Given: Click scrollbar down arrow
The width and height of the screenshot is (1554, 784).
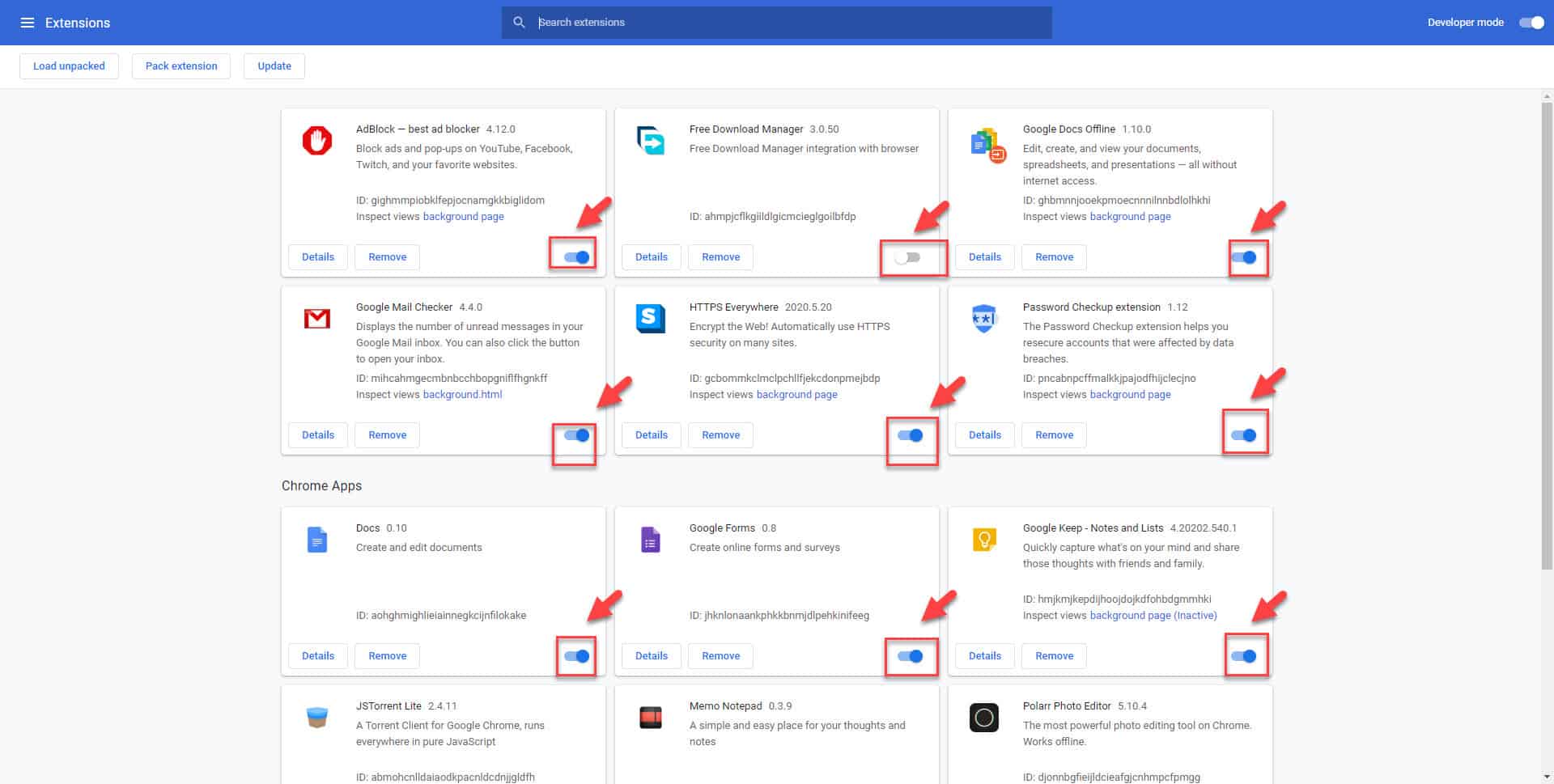Looking at the screenshot, I should pos(1547,778).
